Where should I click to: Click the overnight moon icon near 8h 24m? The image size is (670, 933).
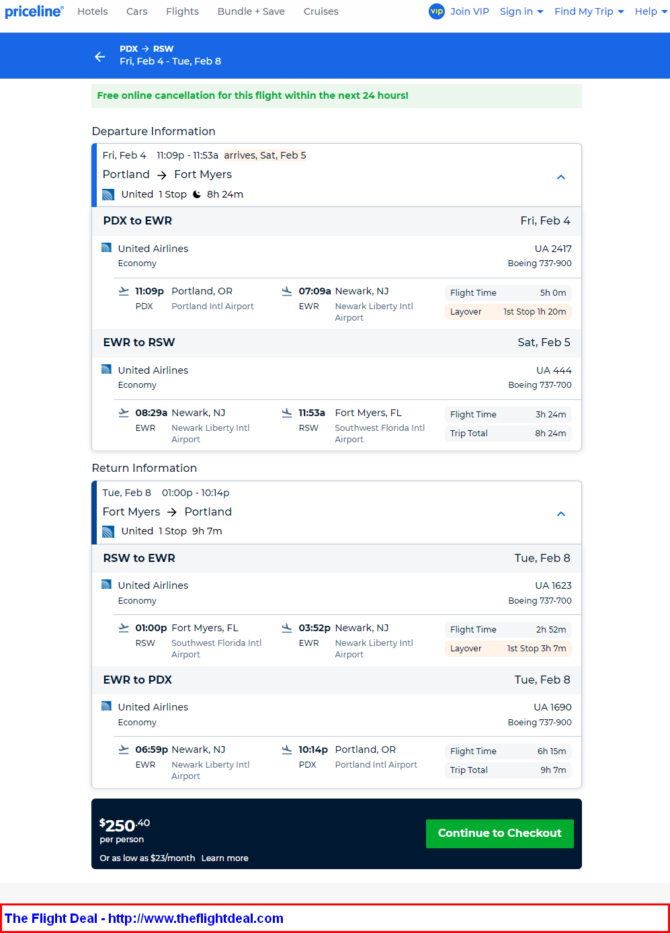(197, 195)
